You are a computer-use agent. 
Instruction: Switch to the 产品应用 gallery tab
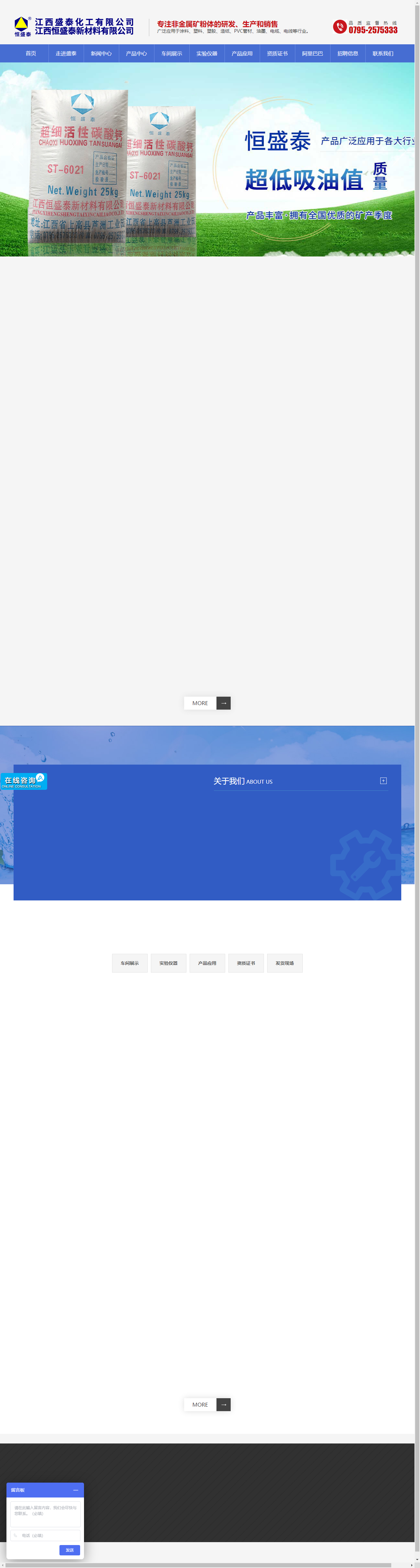point(207,963)
